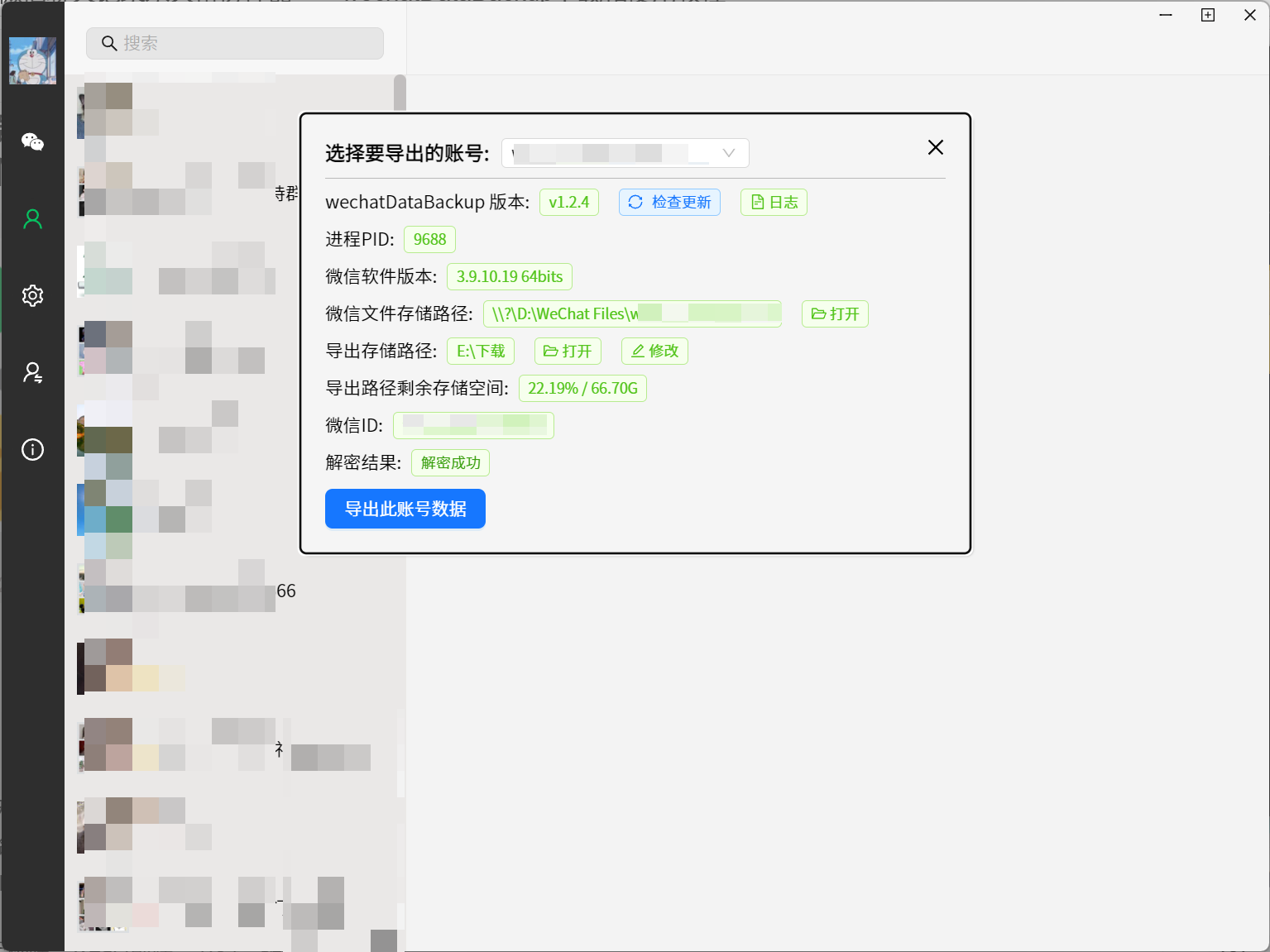The image size is (1270, 952).
Task: Open the WeChat chats icon in sidebar
Action: (x=32, y=141)
